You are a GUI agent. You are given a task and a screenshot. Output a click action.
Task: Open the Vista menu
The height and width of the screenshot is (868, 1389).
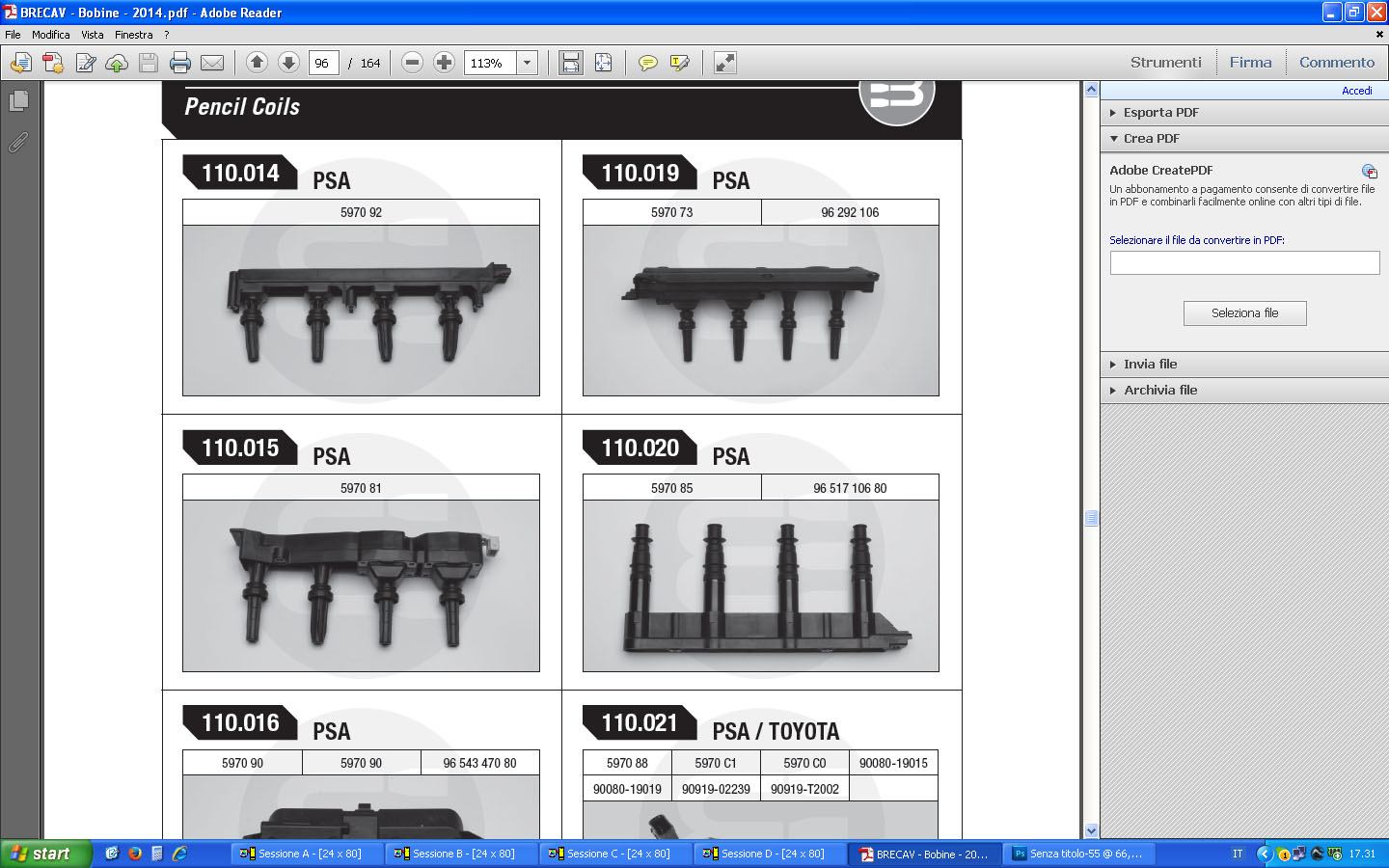click(93, 35)
